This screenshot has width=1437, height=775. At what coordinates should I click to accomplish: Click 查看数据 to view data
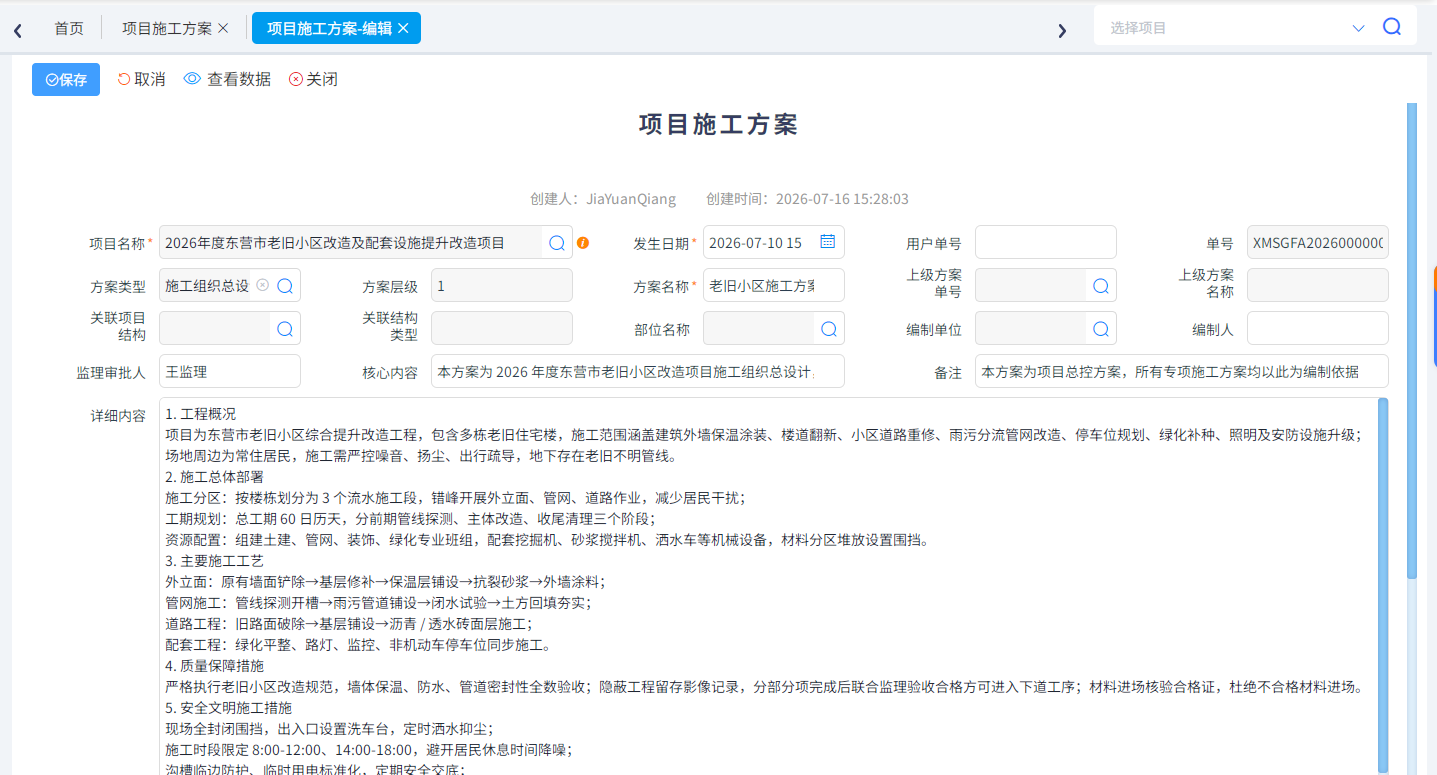pos(227,79)
